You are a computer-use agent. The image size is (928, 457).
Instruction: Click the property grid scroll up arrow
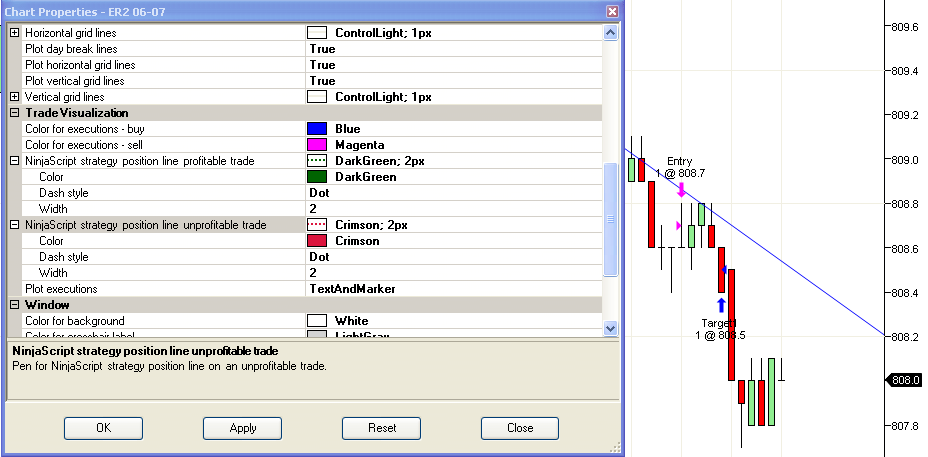[611, 33]
